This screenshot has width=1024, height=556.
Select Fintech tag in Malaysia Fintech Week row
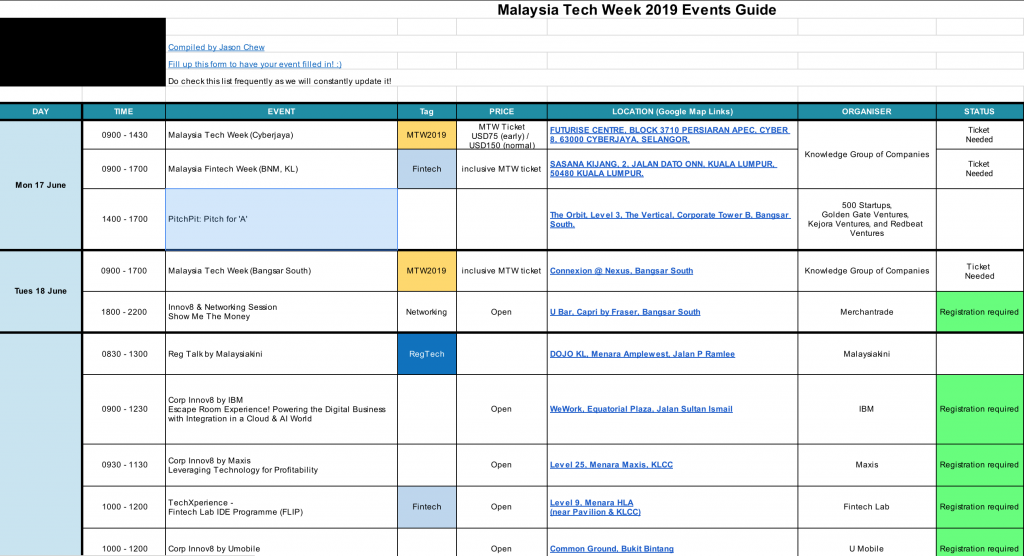click(x=426, y=169)
